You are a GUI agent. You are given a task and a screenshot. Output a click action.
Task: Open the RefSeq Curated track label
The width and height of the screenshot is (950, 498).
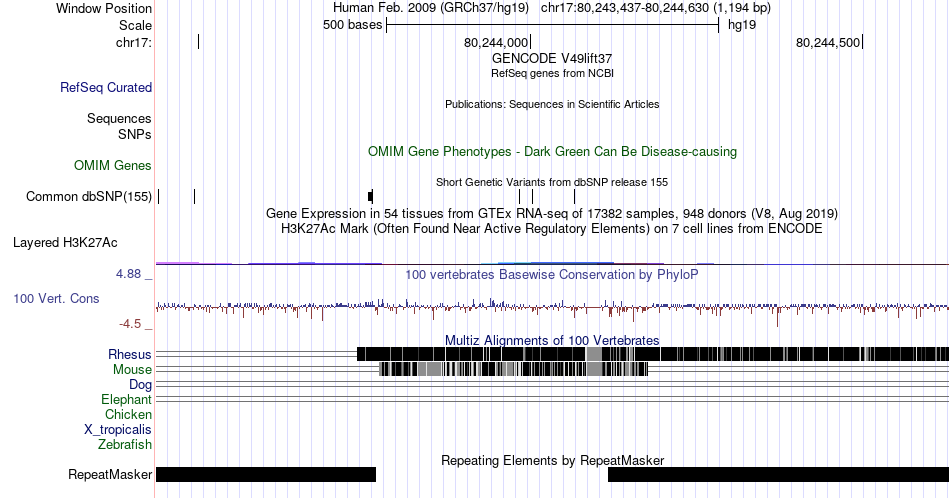tap(106, 87)
